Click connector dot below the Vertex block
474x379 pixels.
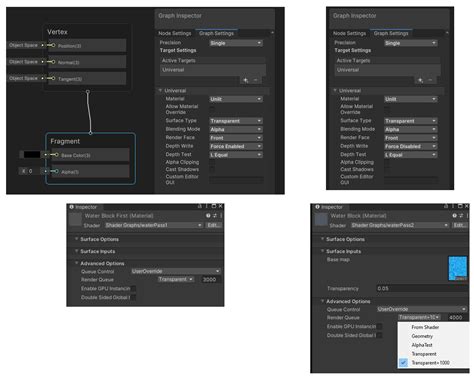coord(88,91)
